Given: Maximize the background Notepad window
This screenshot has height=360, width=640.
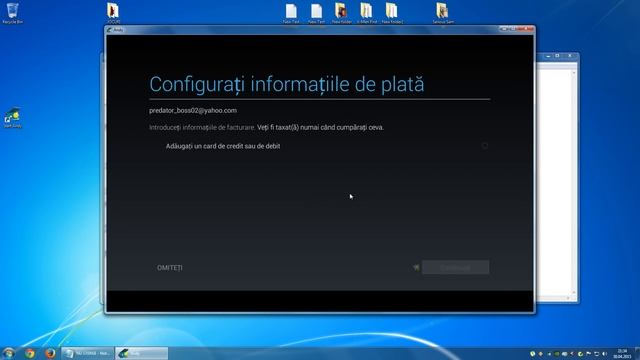Looking at the screenshot, I should pyautogui.click(x=558, y=56).
